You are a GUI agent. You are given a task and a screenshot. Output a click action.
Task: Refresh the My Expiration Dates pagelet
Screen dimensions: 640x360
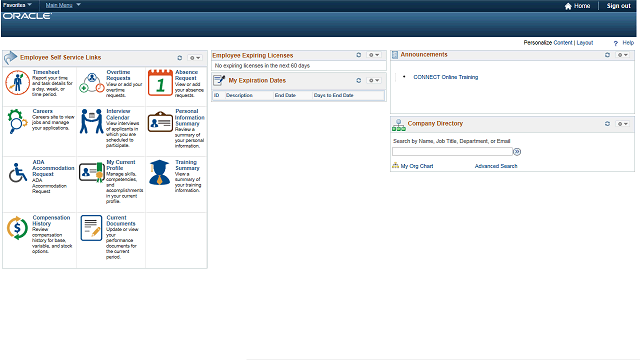[x=359, y=80]
